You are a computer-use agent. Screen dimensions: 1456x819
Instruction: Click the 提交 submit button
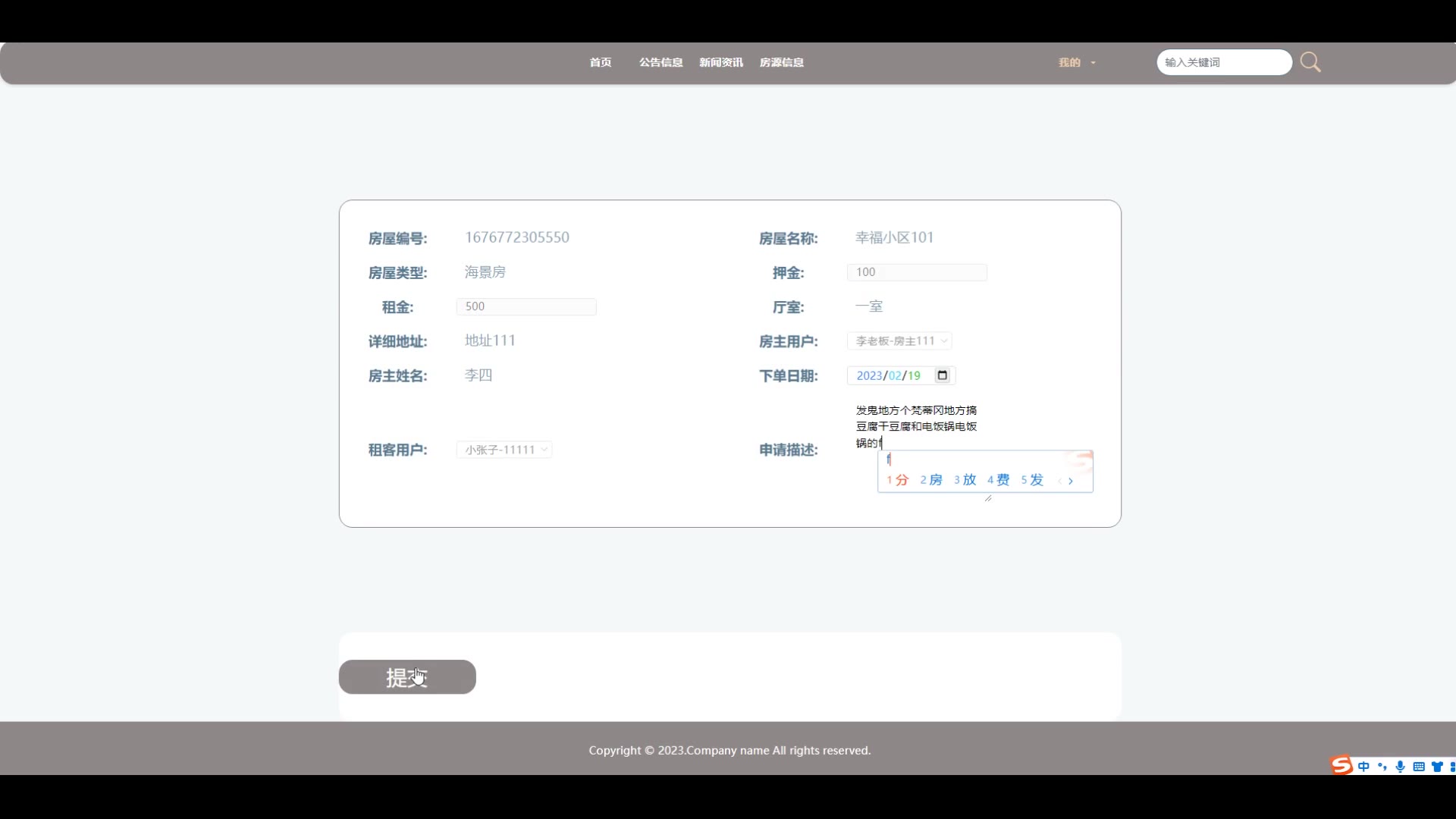coord(407,676)
